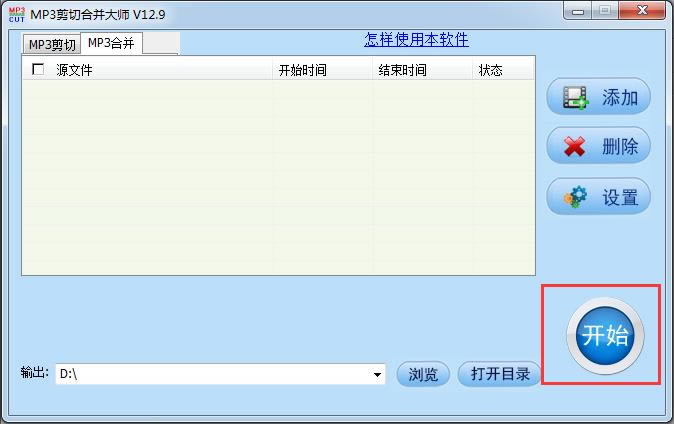Open 设置 (Settings) with gear icon

[x=598, y=197]
